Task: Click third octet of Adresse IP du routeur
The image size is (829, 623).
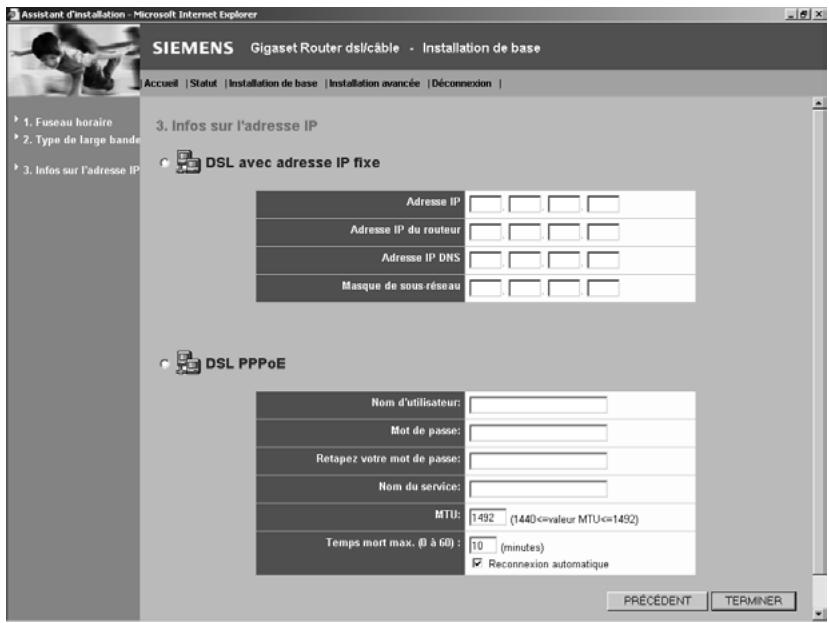Action: point(564,232)
